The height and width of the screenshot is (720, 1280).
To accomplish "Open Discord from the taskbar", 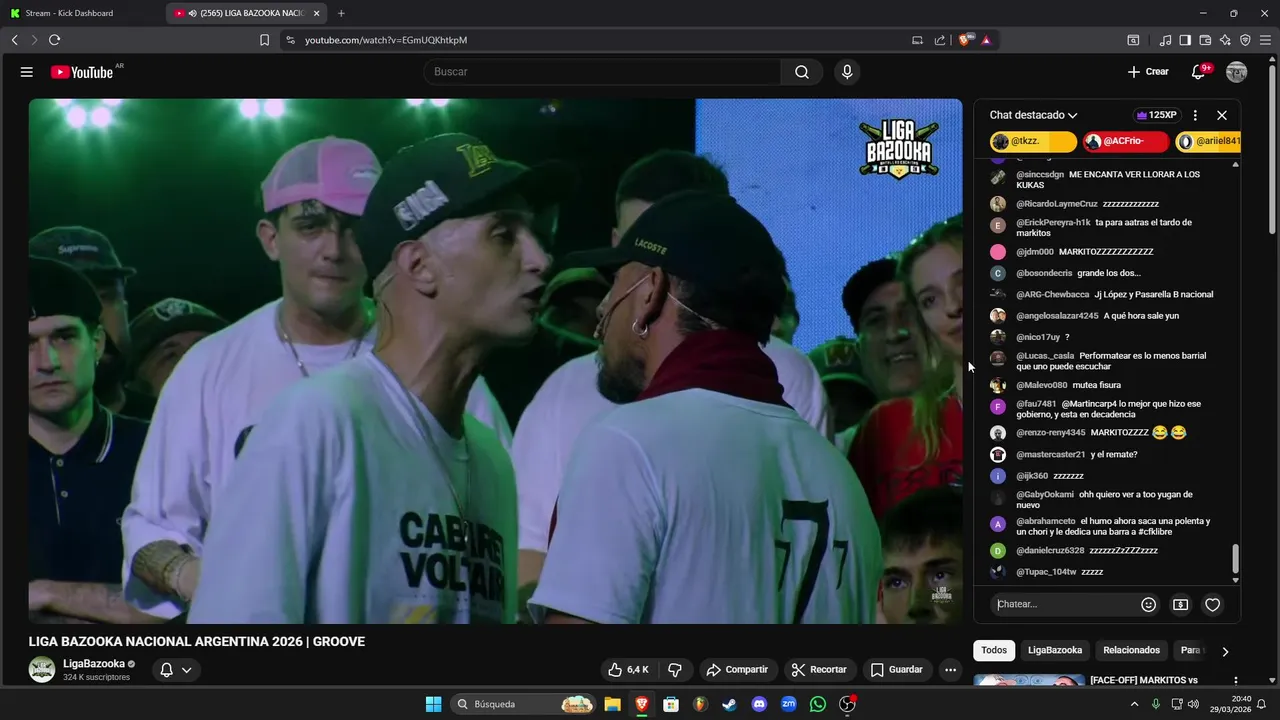I will [759, 704].
